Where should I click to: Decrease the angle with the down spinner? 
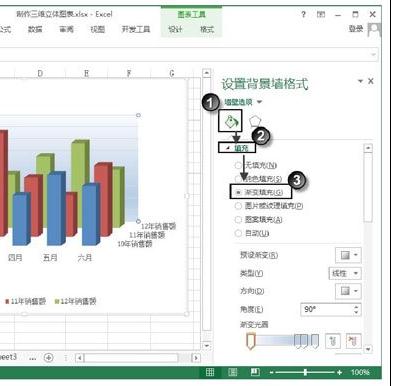click(357, 313)
